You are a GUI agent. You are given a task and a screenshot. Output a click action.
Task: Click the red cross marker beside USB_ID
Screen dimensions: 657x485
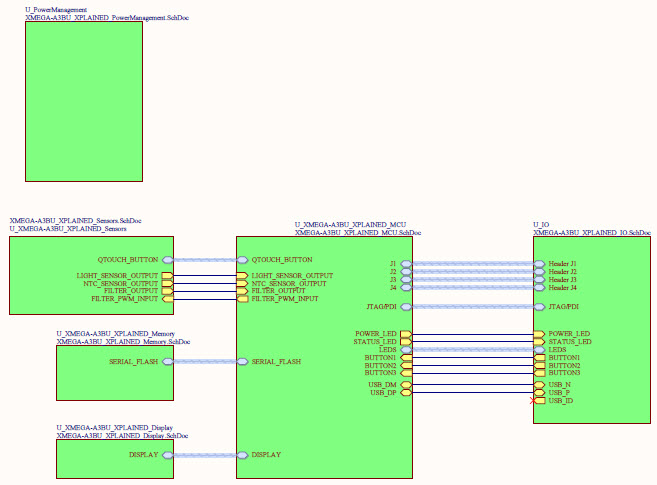click(x=533, y=401)
